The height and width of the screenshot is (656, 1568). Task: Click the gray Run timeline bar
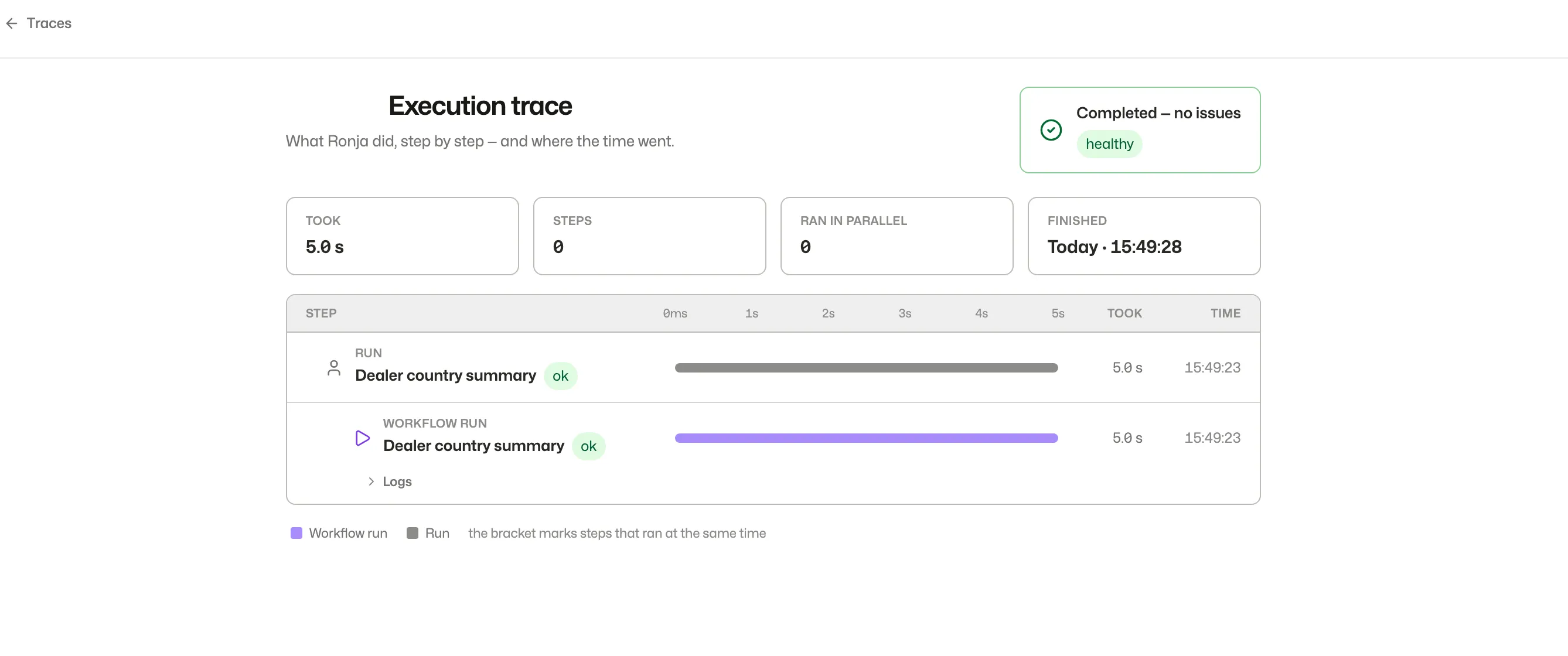(x=866, y=368)
